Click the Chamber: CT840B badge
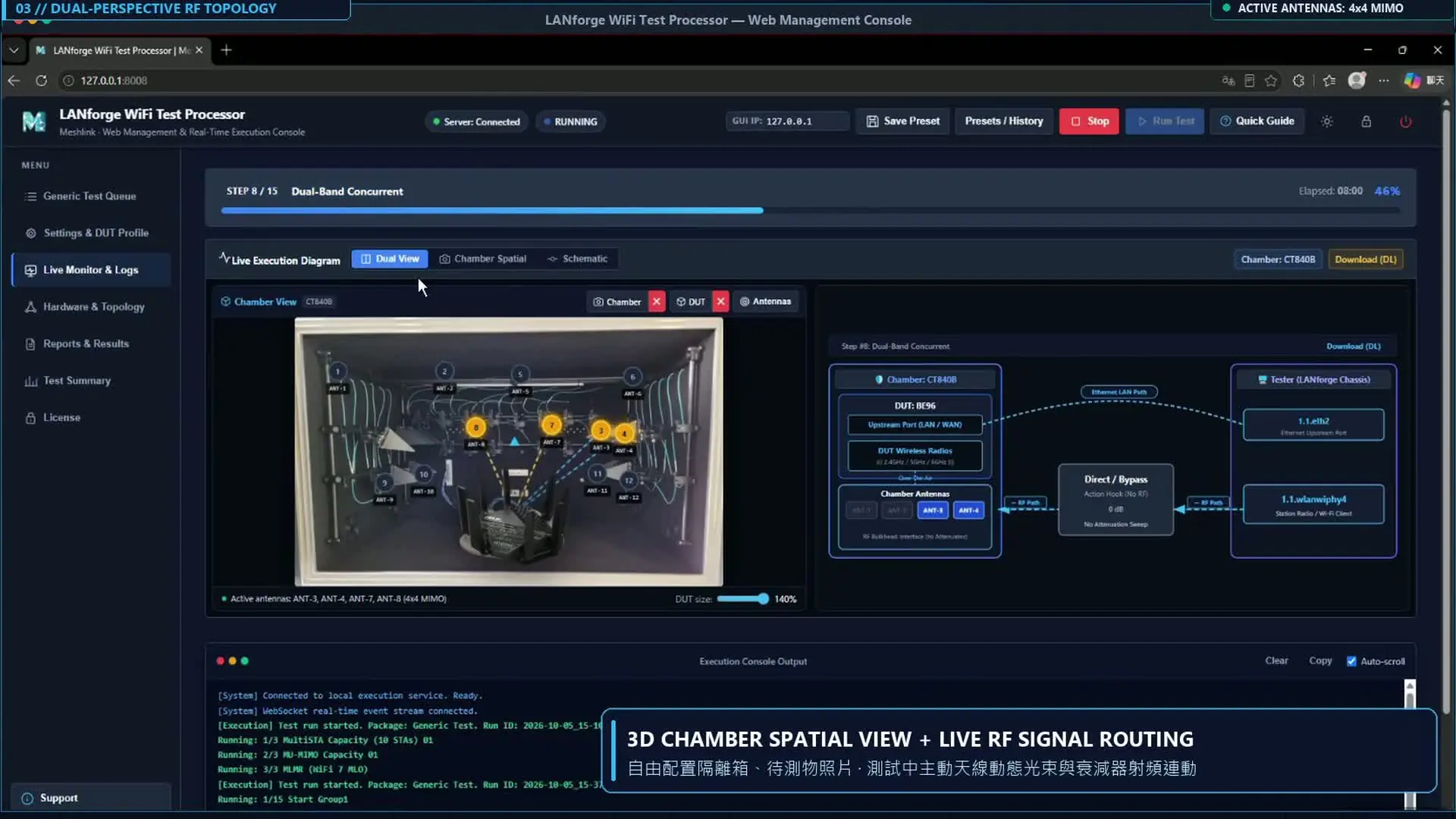This screenshot has height=819, width=1456. coord(1278,259)
